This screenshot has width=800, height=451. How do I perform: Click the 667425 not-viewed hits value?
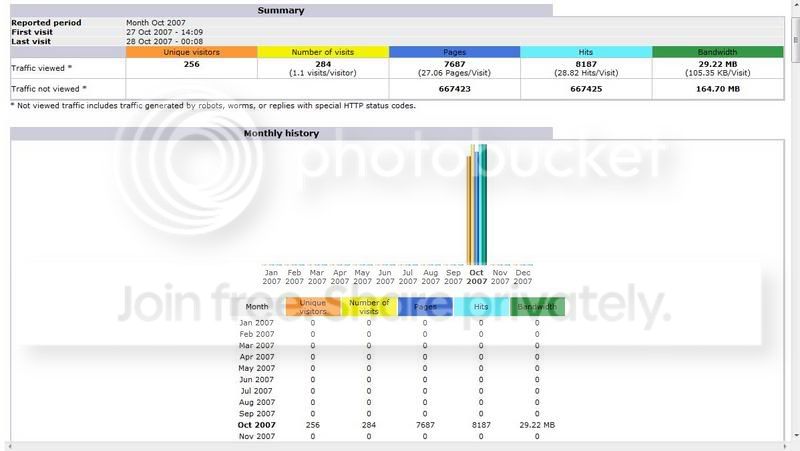[x=586, y=89]
